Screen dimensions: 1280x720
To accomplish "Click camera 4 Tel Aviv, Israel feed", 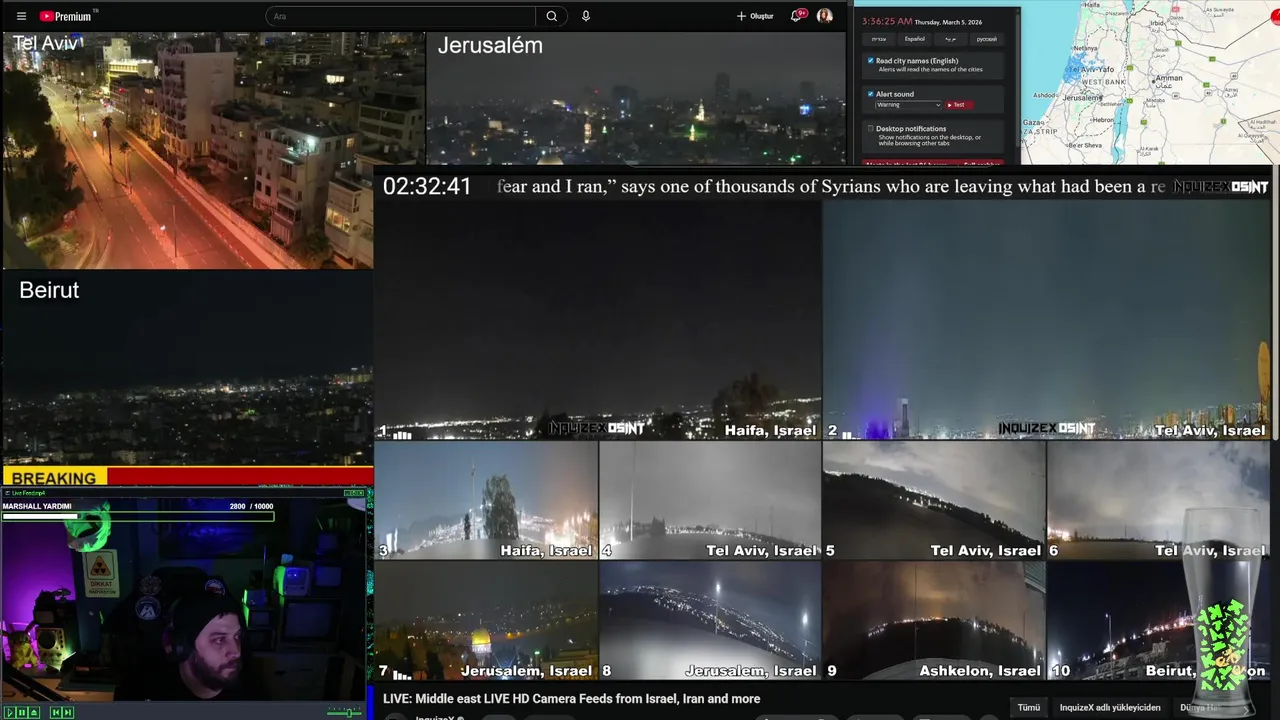I will coord(710,501).
